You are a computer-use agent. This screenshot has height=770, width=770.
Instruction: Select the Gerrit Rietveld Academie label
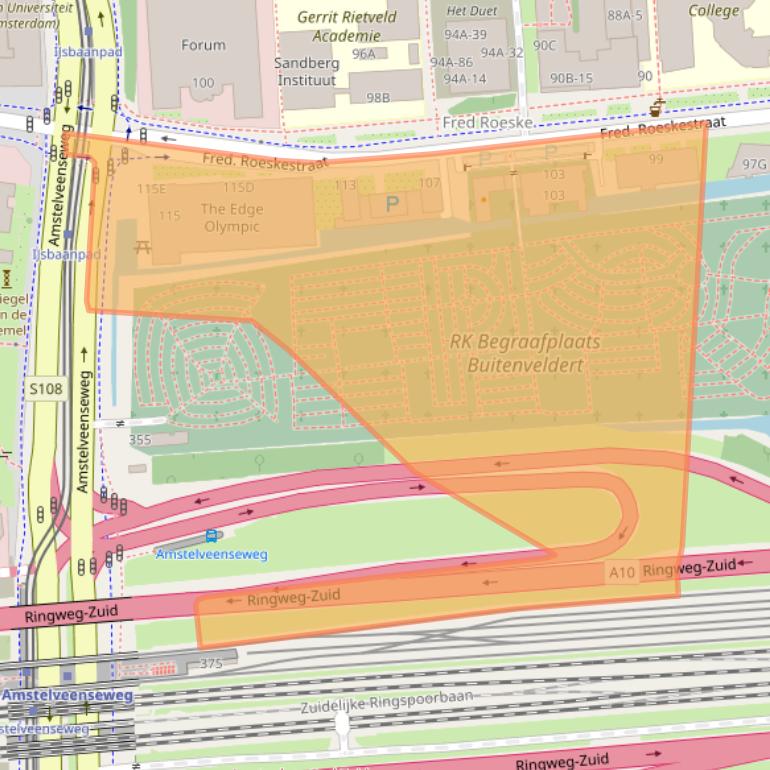tap(345, 26)
